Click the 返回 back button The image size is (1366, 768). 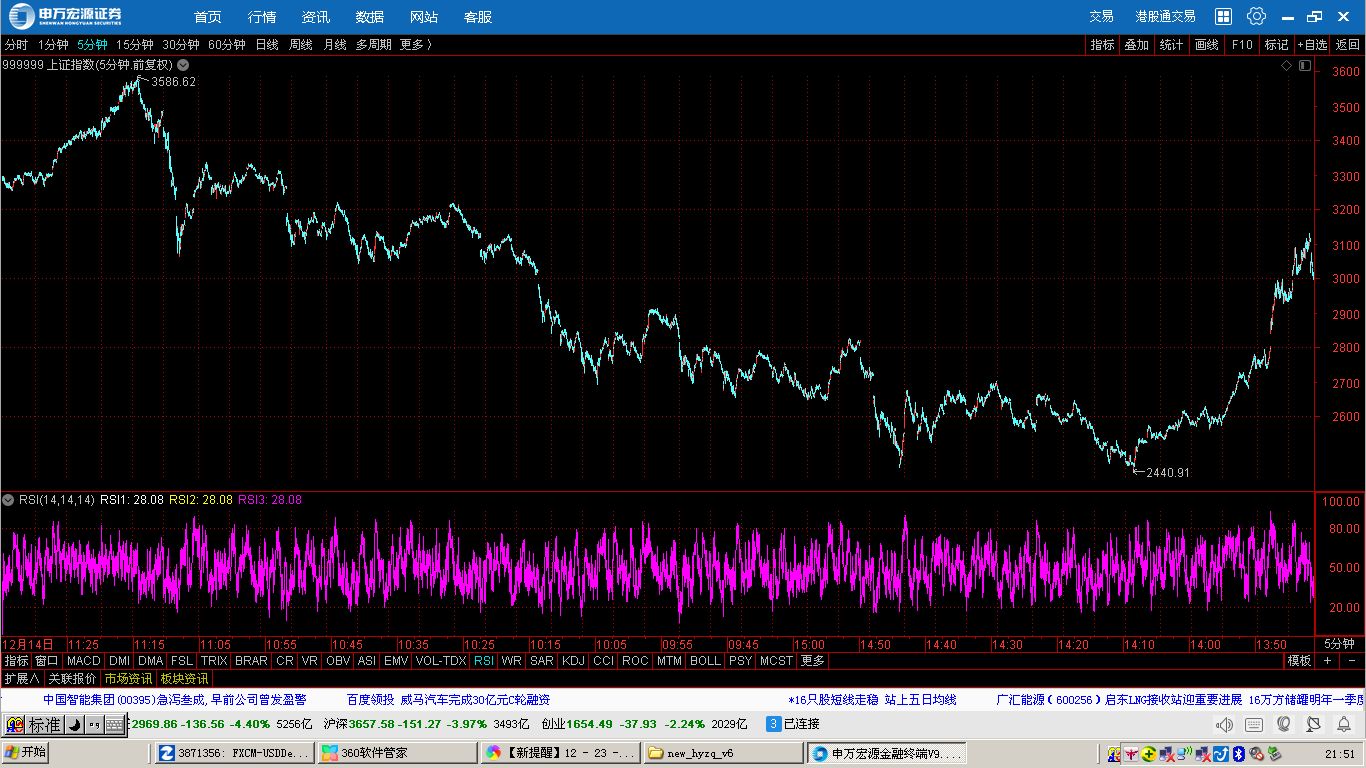1348,44
